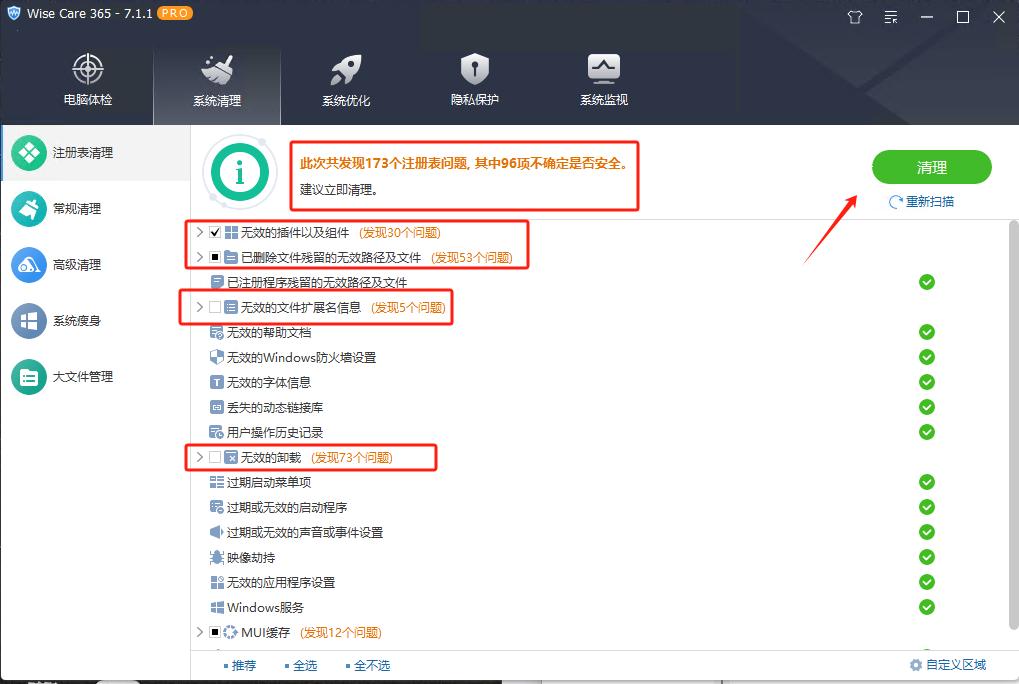Click the green 清理 button
Screen dimensions: 1019x684
(931, 167)
